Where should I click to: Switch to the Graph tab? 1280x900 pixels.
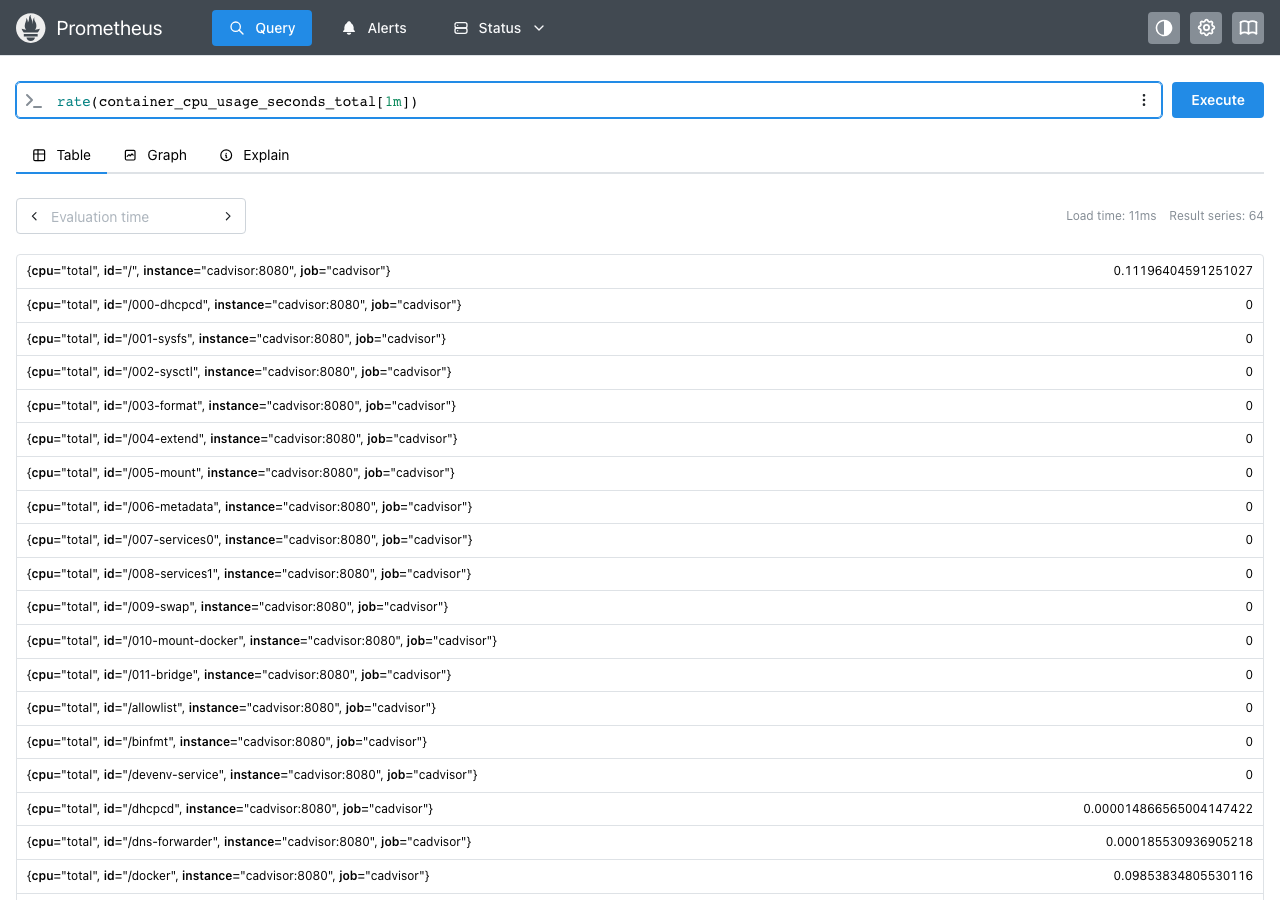coord(155,155)
